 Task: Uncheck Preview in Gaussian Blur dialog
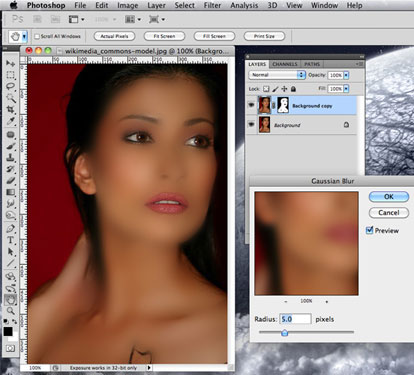pyautogui.click(x=369, y=230)
